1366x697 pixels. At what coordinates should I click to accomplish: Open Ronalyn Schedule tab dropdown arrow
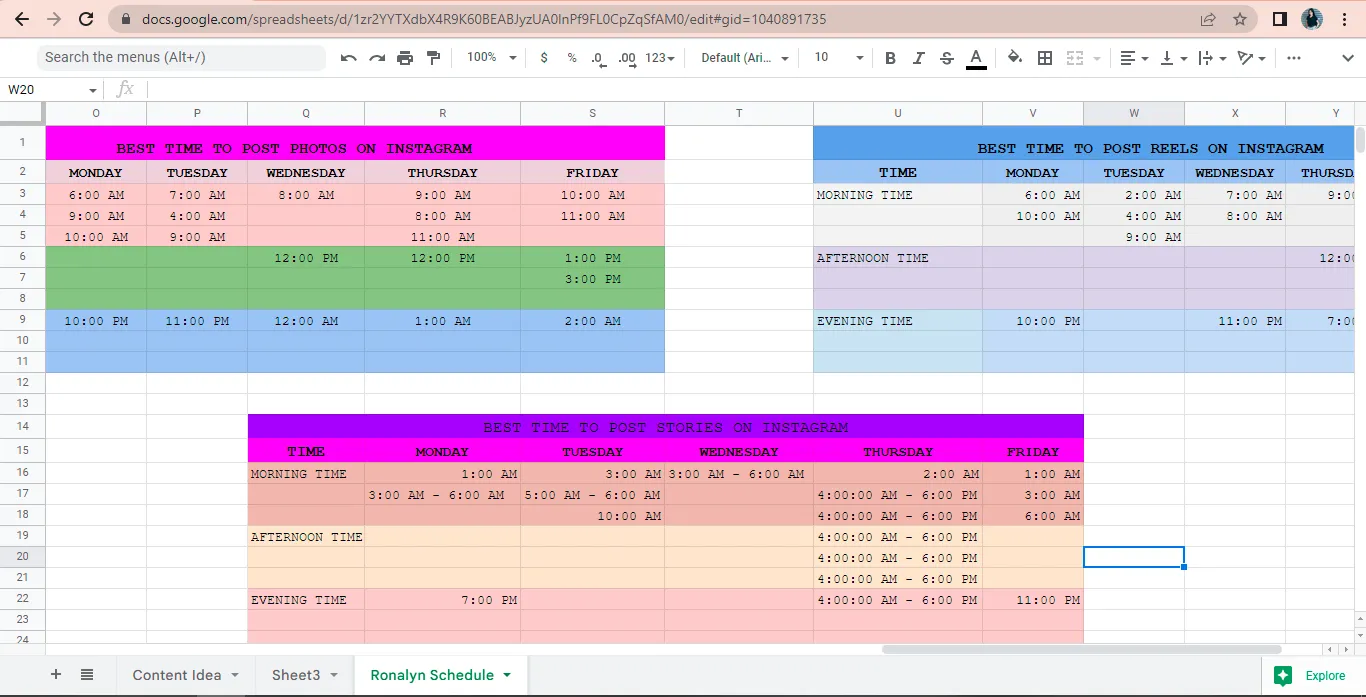(x=507, y=675)
